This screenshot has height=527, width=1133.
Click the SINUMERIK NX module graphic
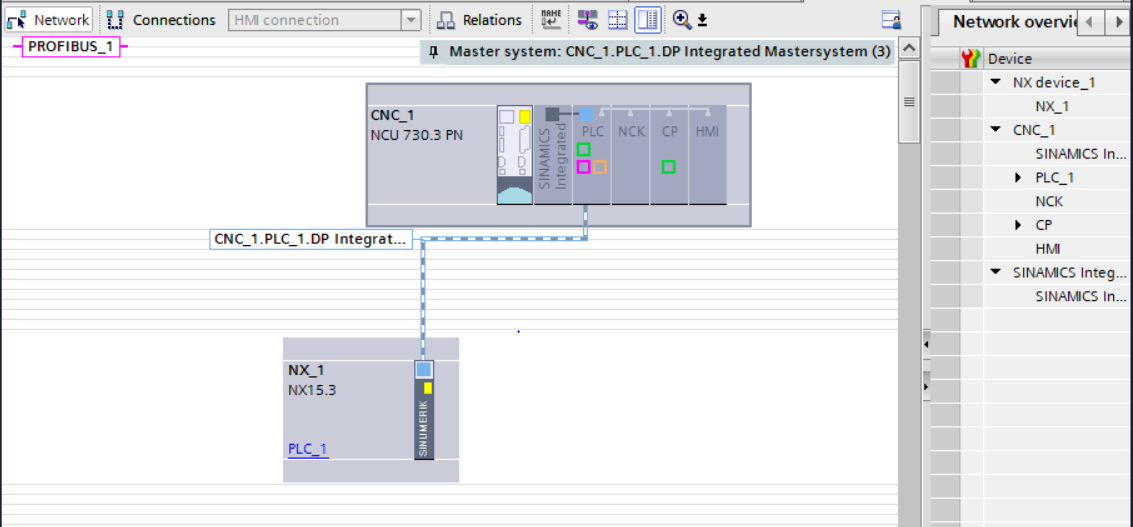(x=424, y=410)
